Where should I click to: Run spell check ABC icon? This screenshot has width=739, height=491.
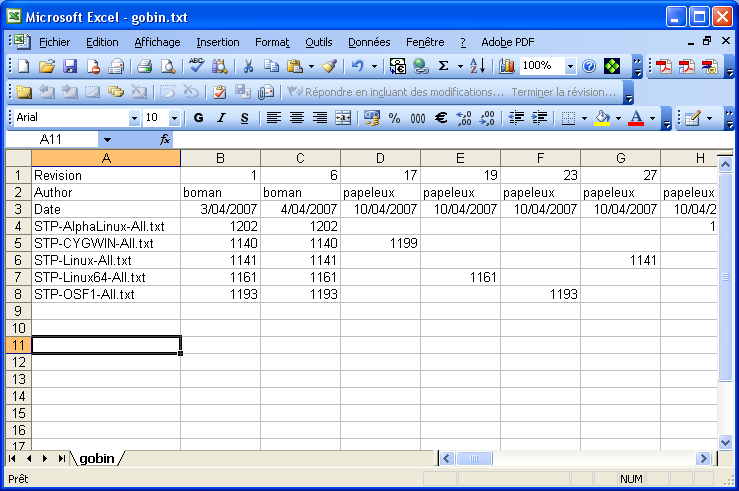click(x=196, y=66)
